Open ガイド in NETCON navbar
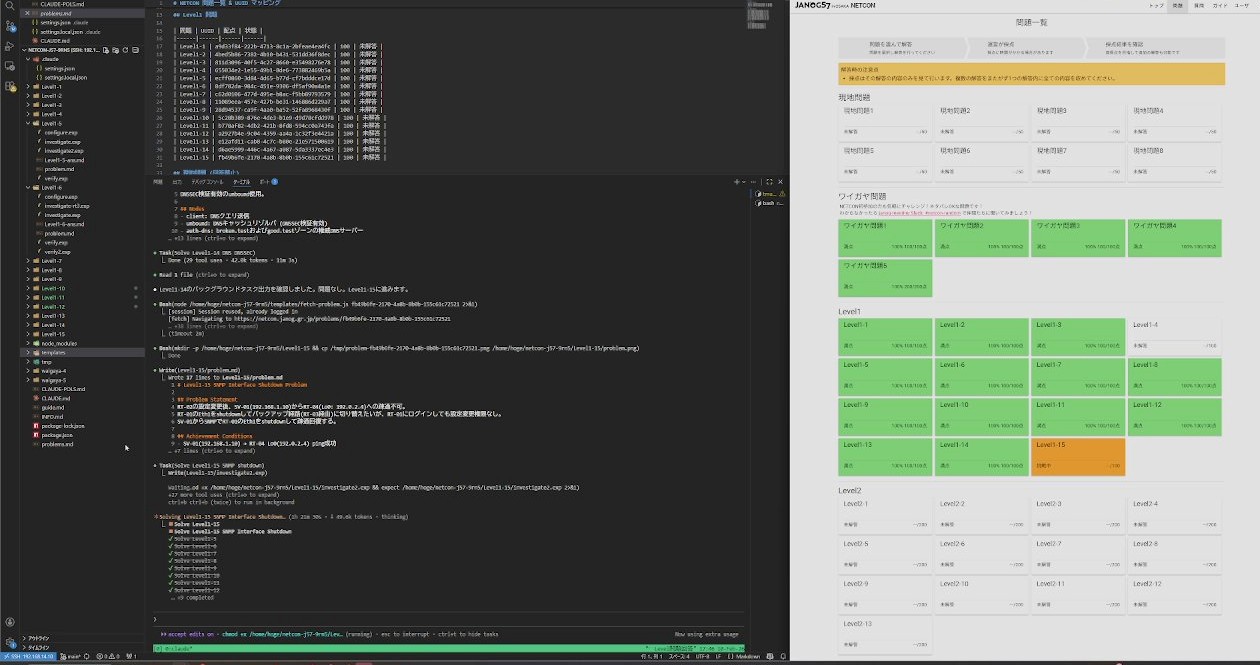Viewport: 1260px width, 665px height. [x=1219, y=6]
